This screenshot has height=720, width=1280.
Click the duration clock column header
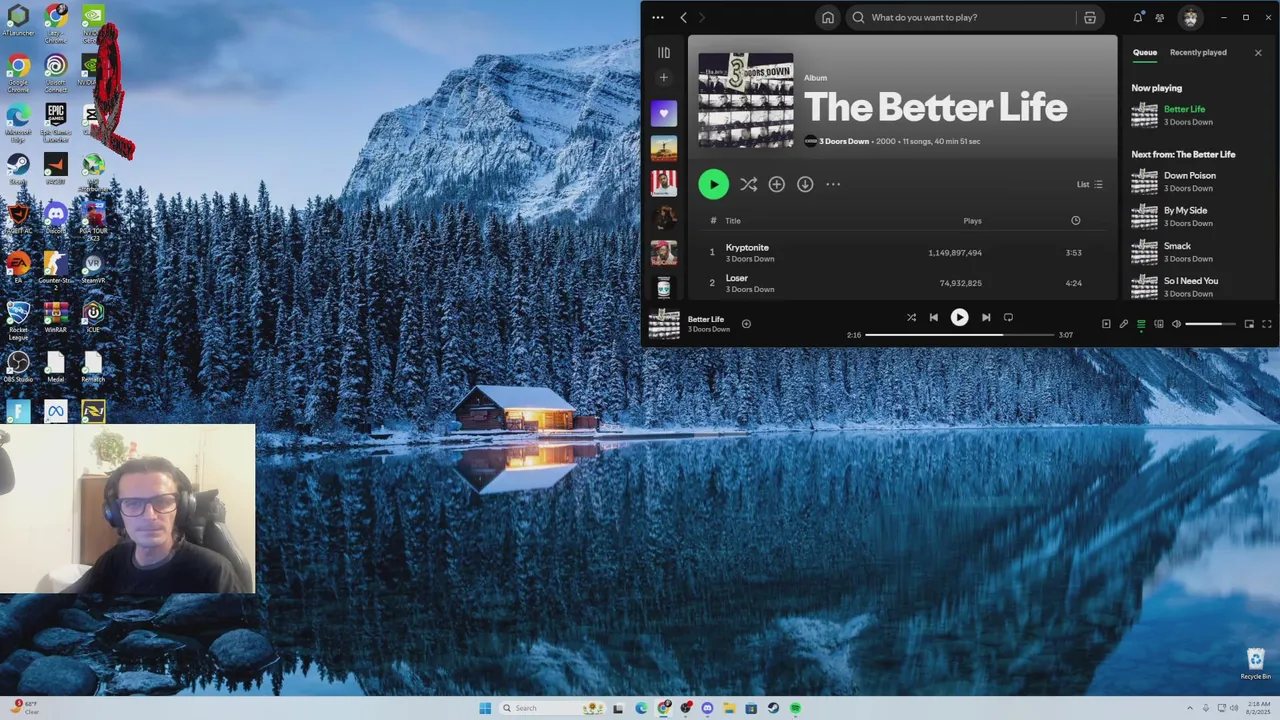(1075, 221)
